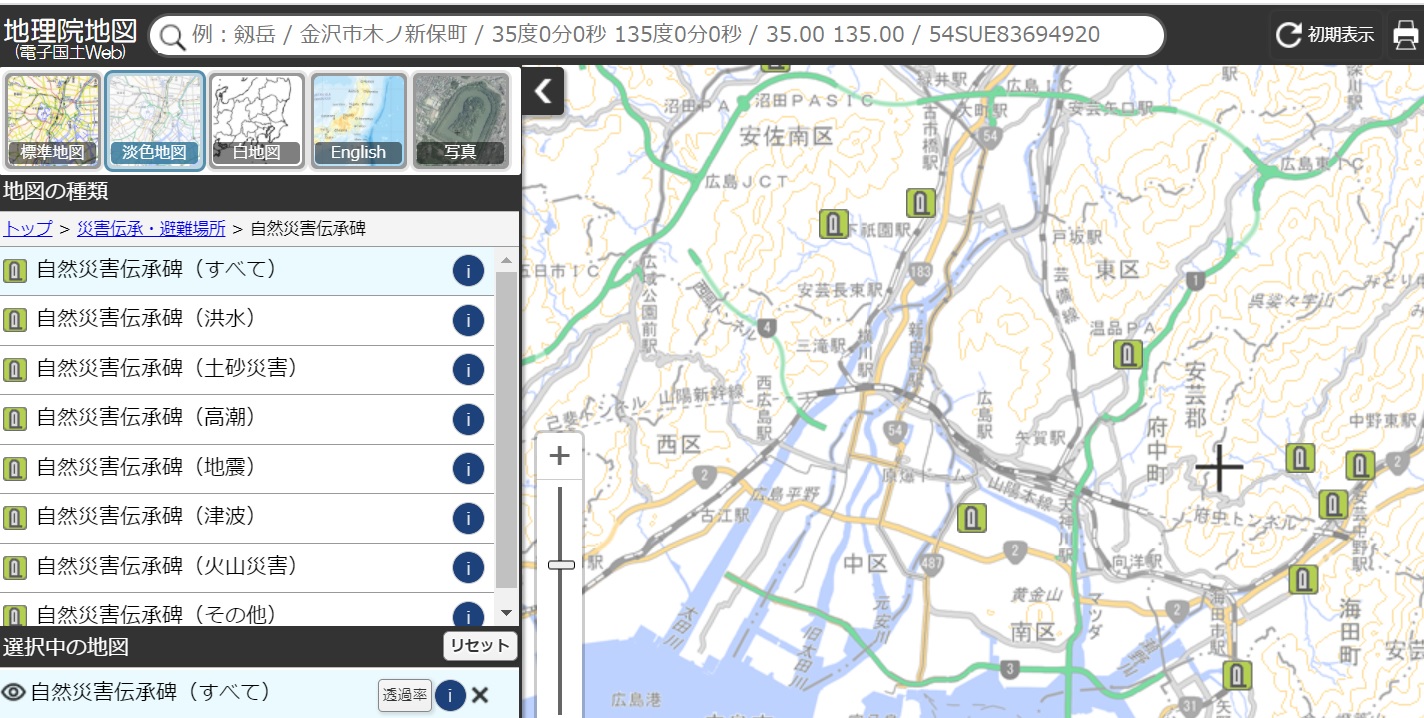Viewport: 1424px width, 718px height.
Task: Open info for 自然災害伝承碑（地震）
Action: coord(468,468)
